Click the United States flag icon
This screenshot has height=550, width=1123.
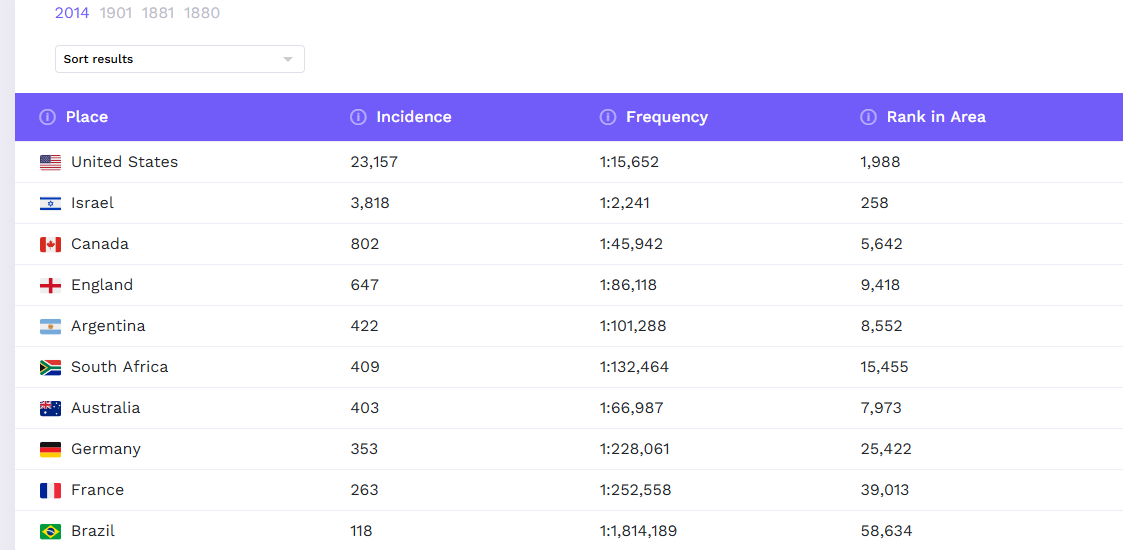(x=50, y=162)
